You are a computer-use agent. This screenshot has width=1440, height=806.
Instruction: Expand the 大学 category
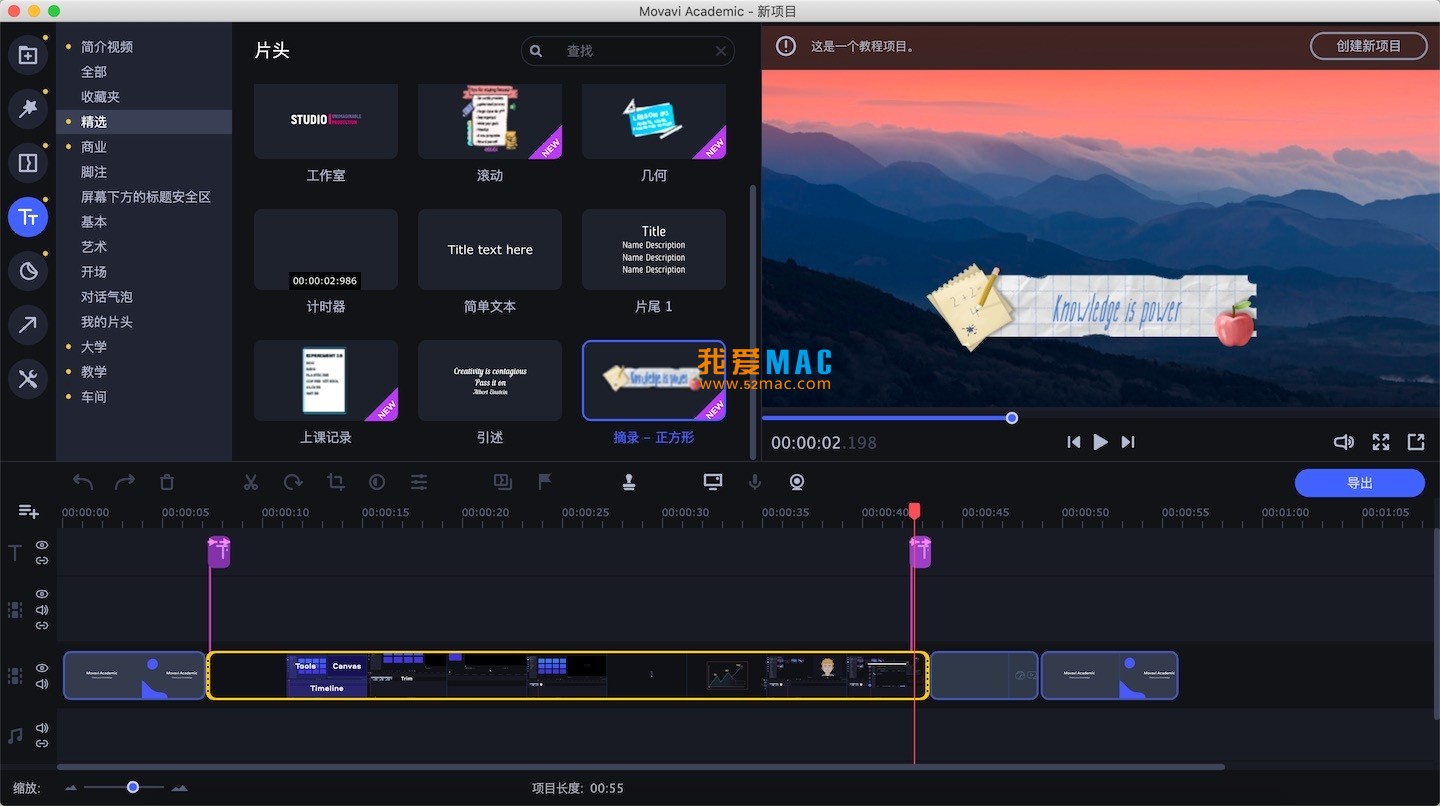coord(94,347)
